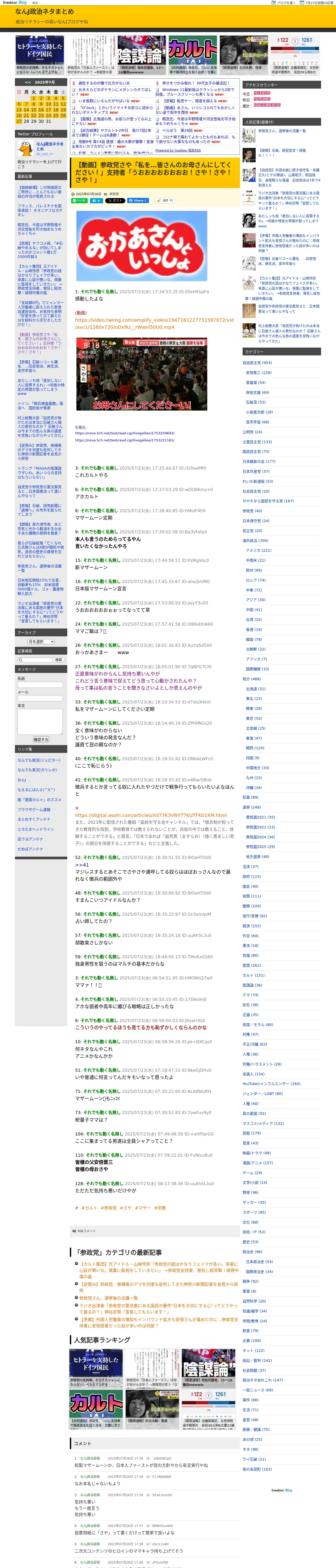
Task: Click the 参政党 category folder tag under title
Action: click(114, 194)
